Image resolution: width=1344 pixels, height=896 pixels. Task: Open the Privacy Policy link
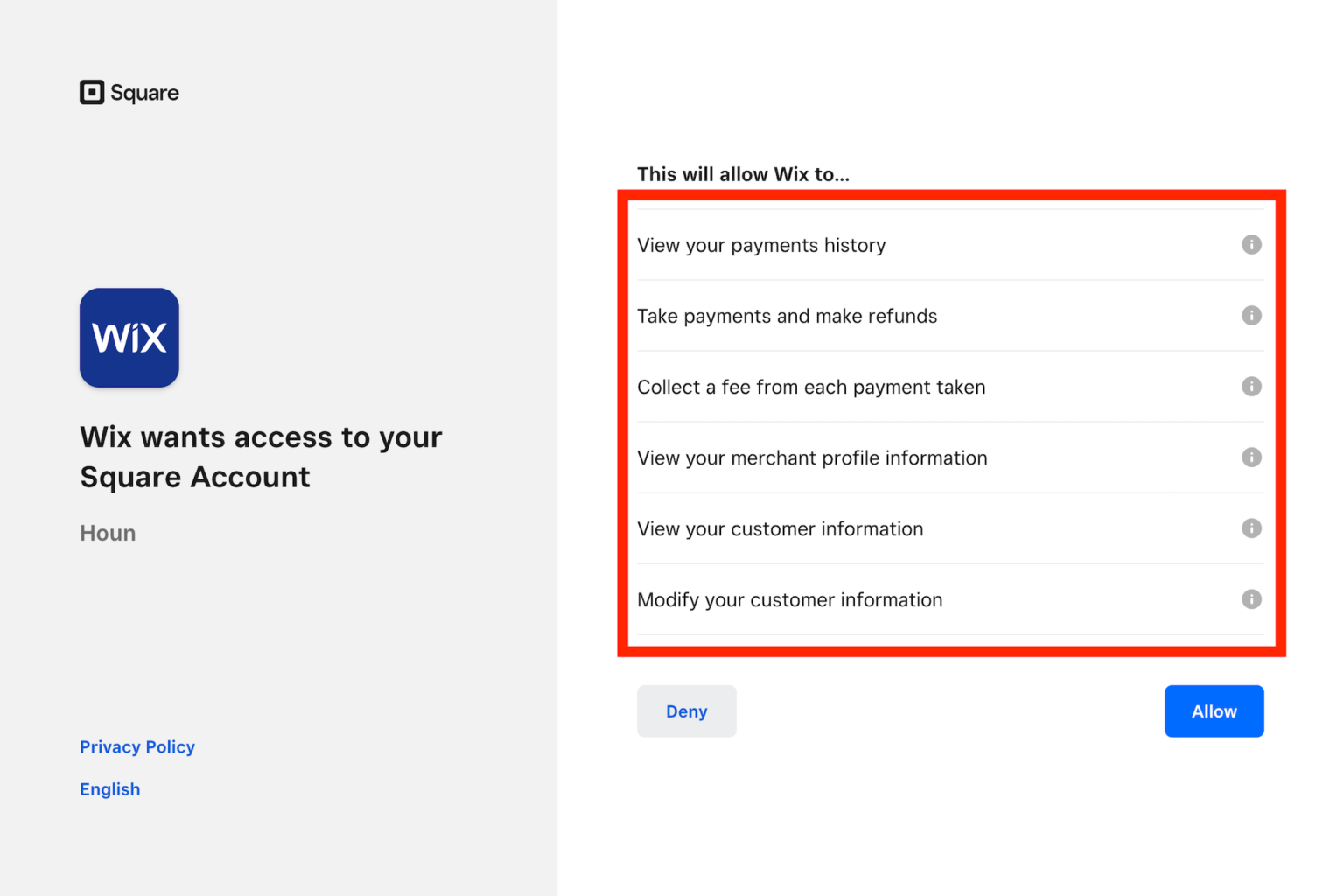[137, 747]
